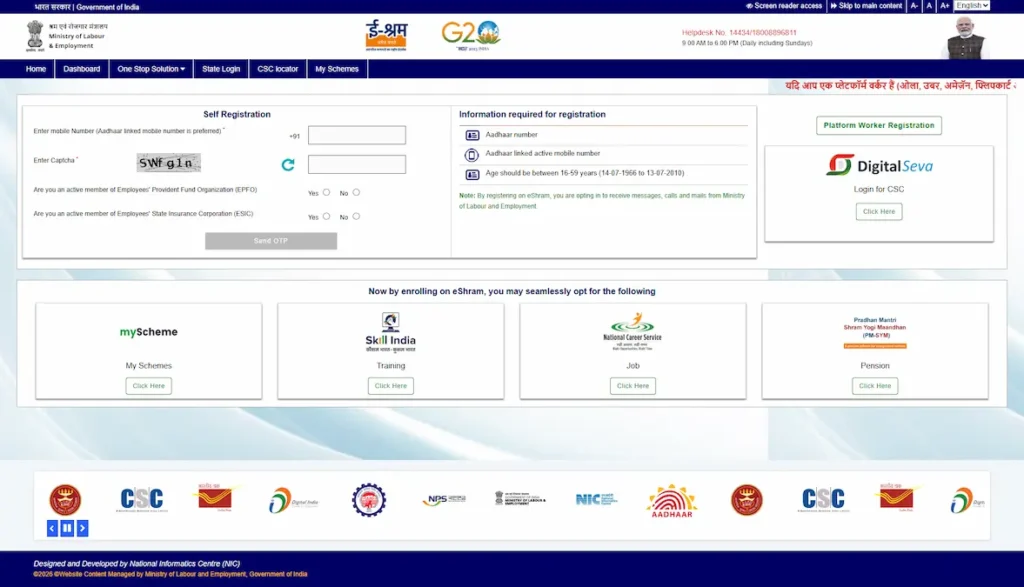The height and width of the screenshot is (587, 1024).
Task: Expand the One Stop Solution menu
Action: click(151, 69)
